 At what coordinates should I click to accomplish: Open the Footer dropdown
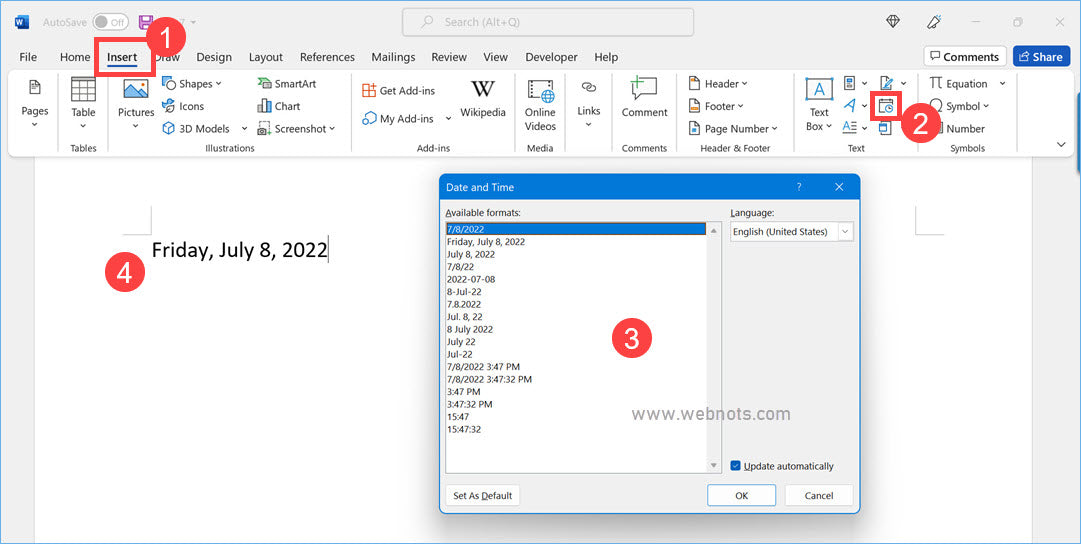pos(716,106)
